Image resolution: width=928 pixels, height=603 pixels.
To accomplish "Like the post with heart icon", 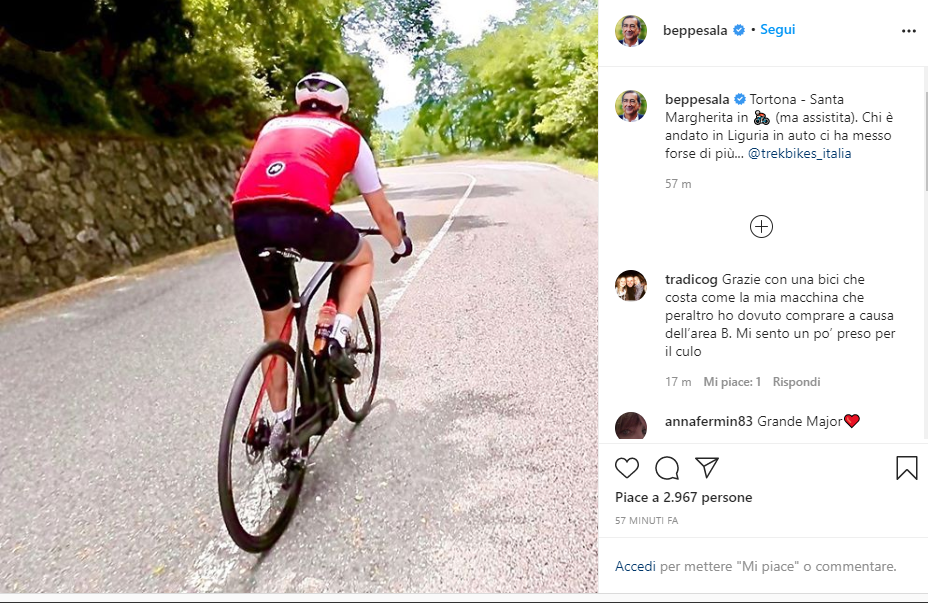I will [x=627, y=468].
